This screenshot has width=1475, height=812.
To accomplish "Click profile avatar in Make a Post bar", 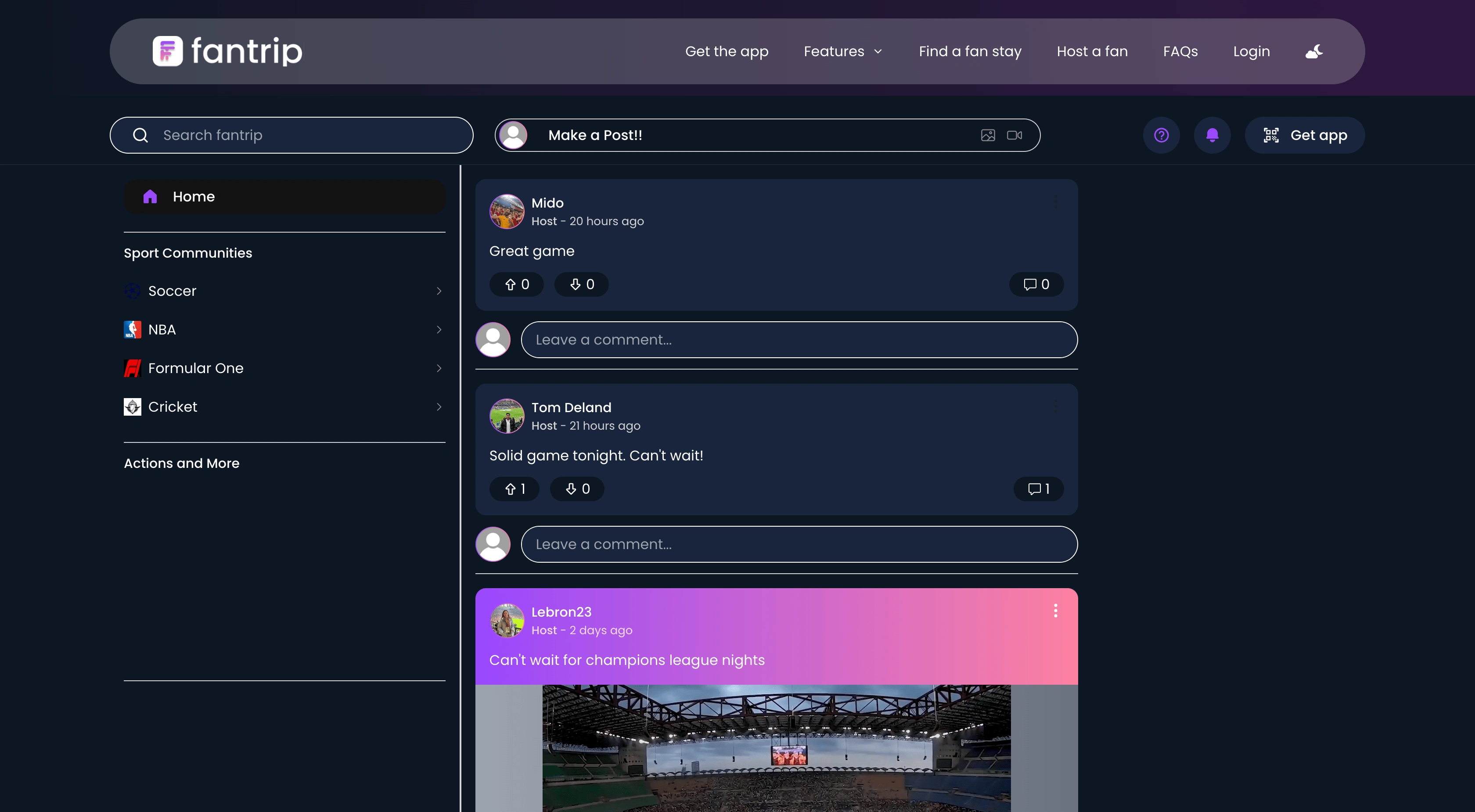I will [513, 135].
